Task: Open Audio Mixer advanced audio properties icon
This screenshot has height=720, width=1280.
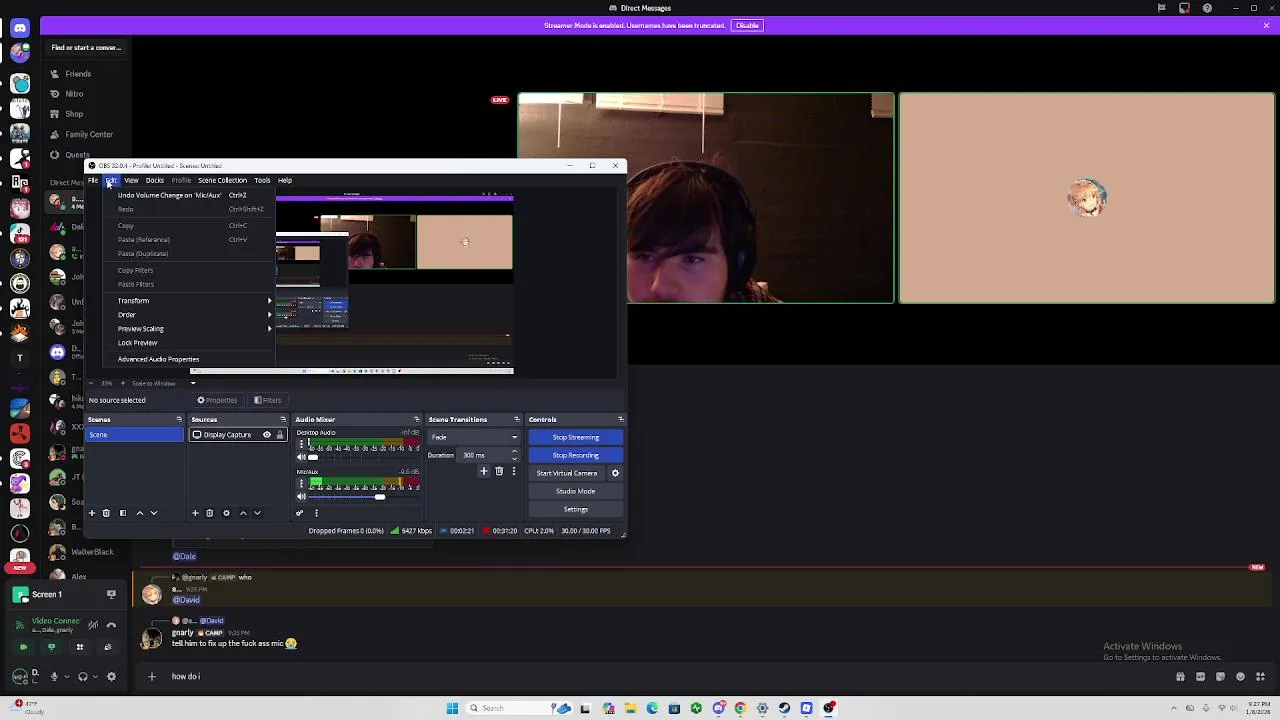Action: (x=299, y=513)
